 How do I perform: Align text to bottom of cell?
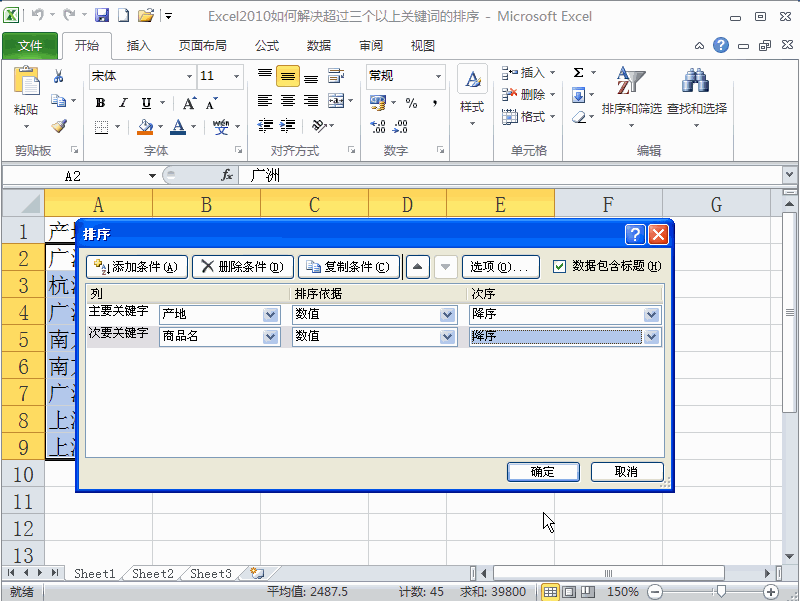click(x=311, y=77)
